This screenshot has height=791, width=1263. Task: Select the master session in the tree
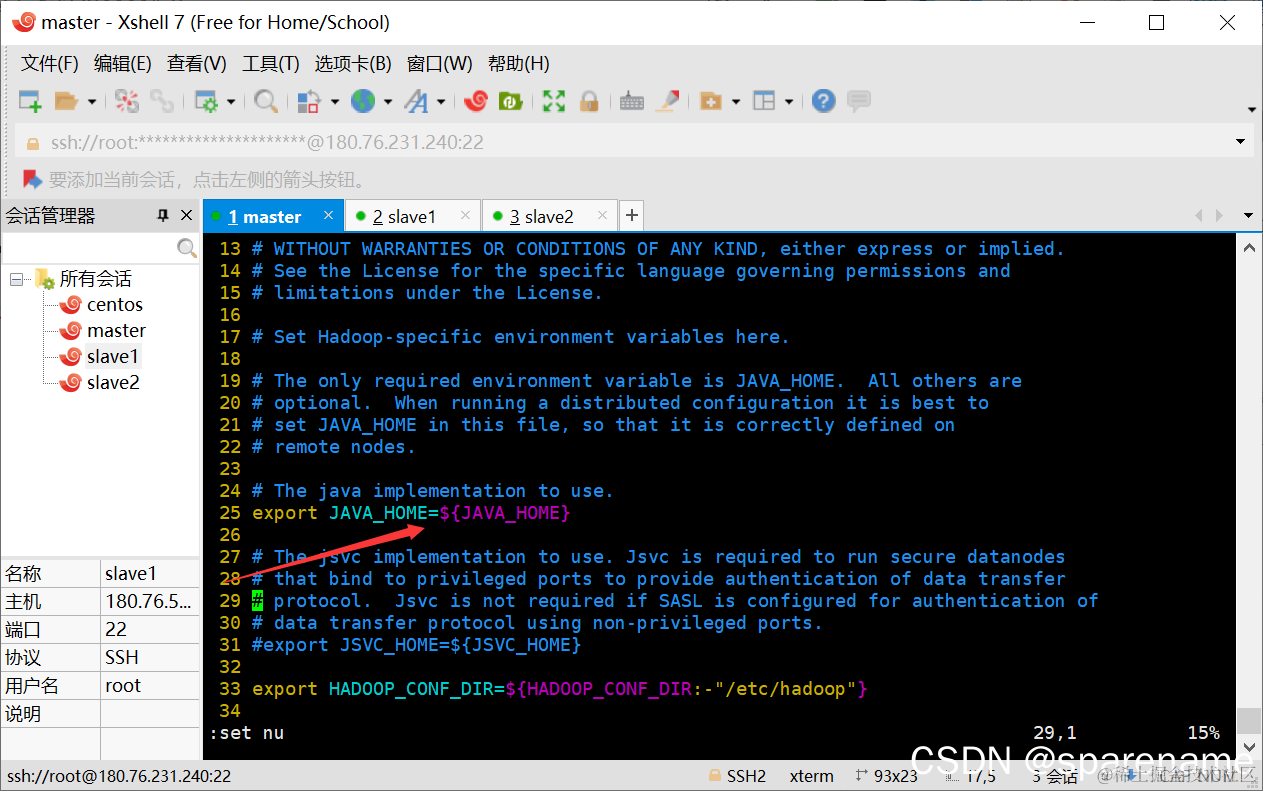(x=116, y=331)
